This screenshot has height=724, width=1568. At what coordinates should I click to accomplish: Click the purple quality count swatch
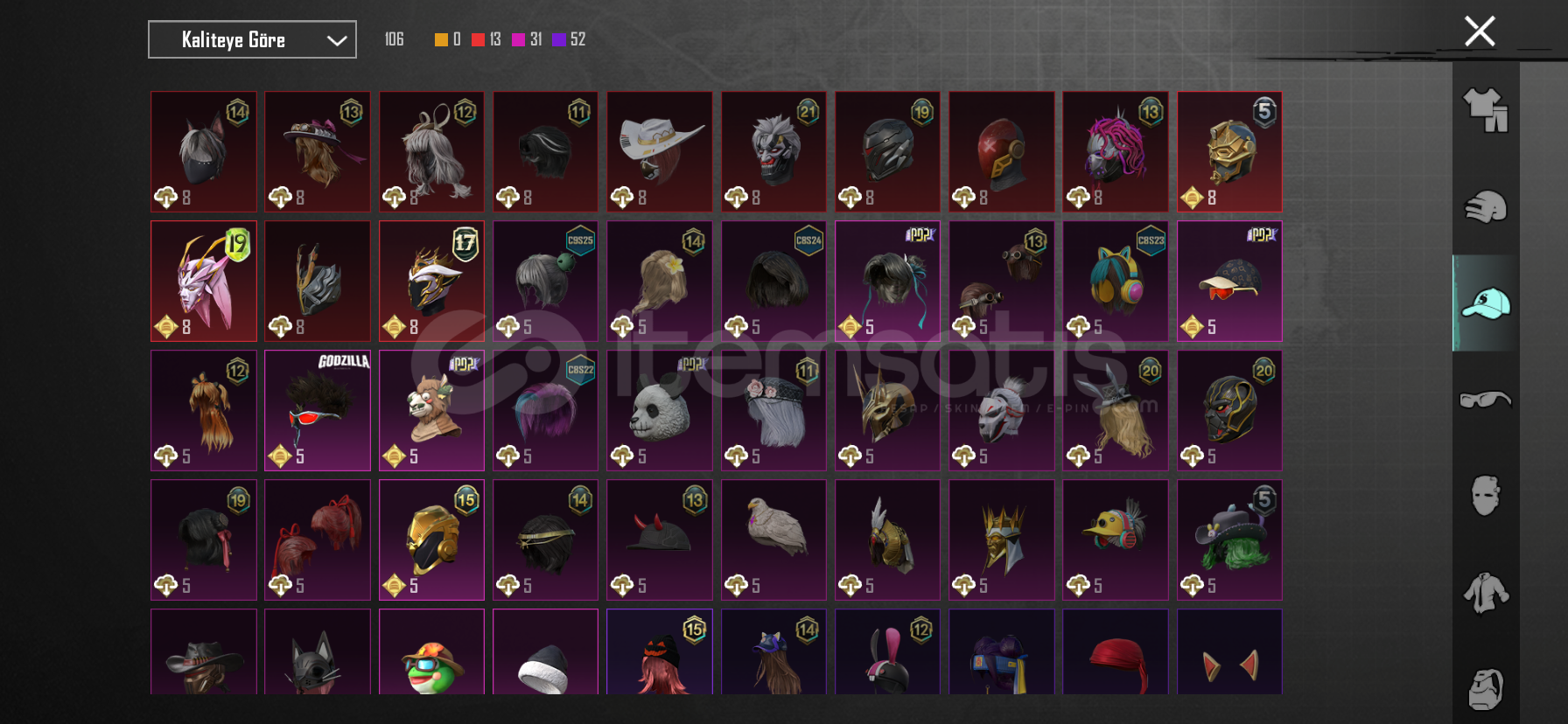click(559, 39)
